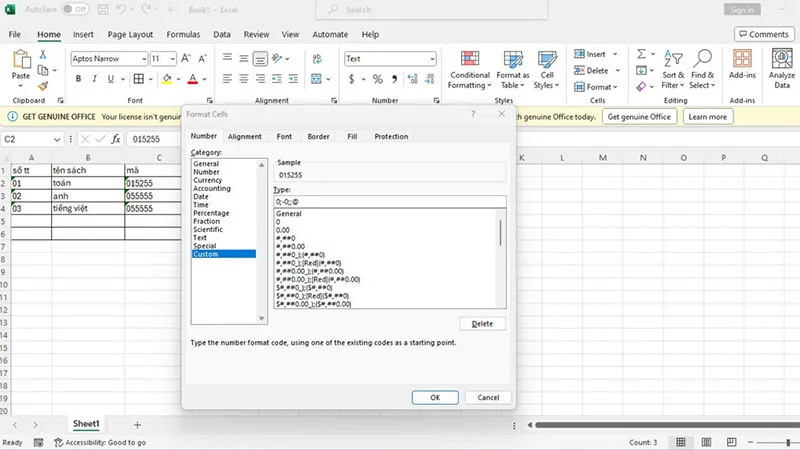The image size is (800, 450).
Task: Select the 0.00 format code
Action: click(283, 230)
